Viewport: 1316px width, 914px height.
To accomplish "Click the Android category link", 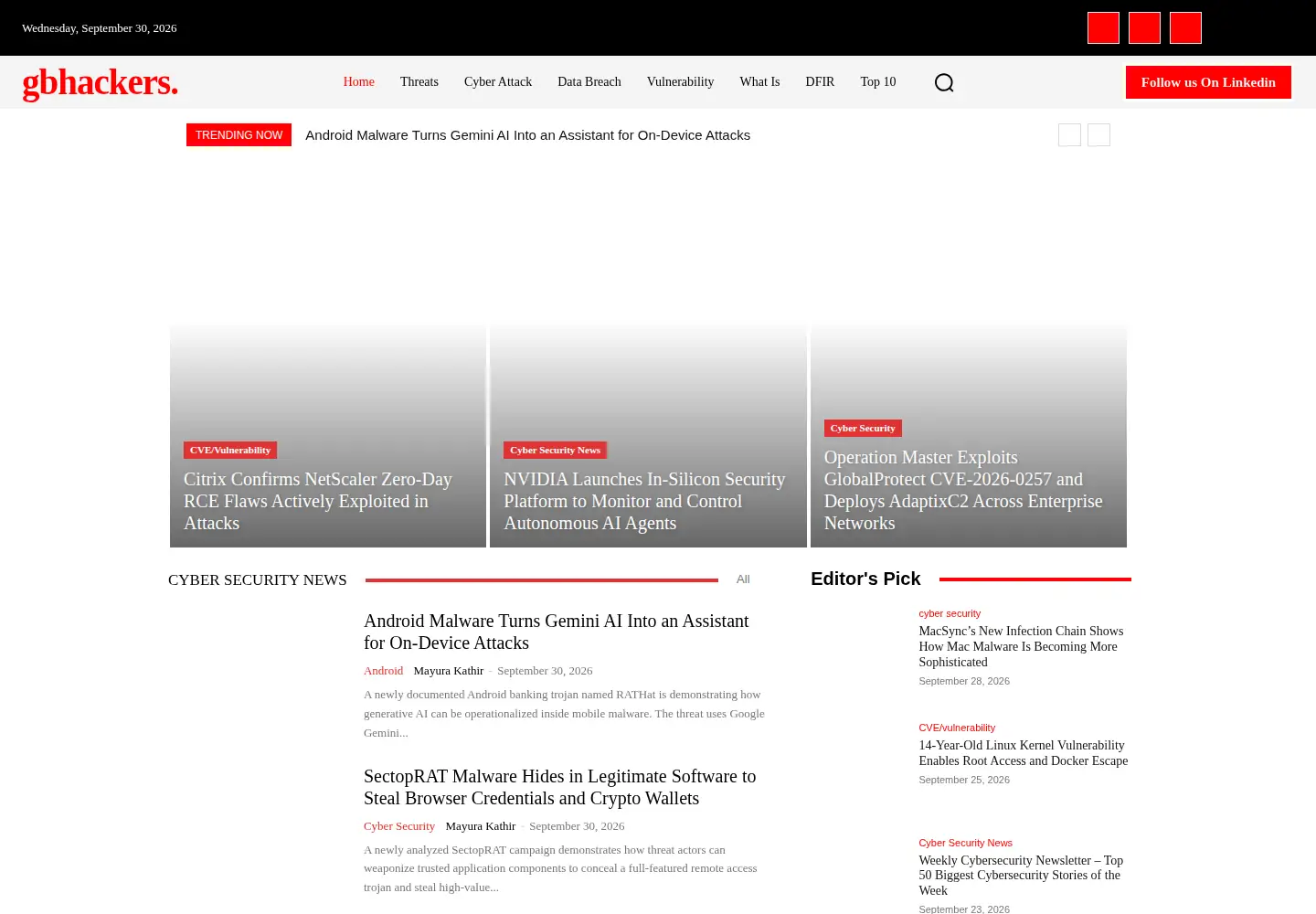I will (383, 671).
